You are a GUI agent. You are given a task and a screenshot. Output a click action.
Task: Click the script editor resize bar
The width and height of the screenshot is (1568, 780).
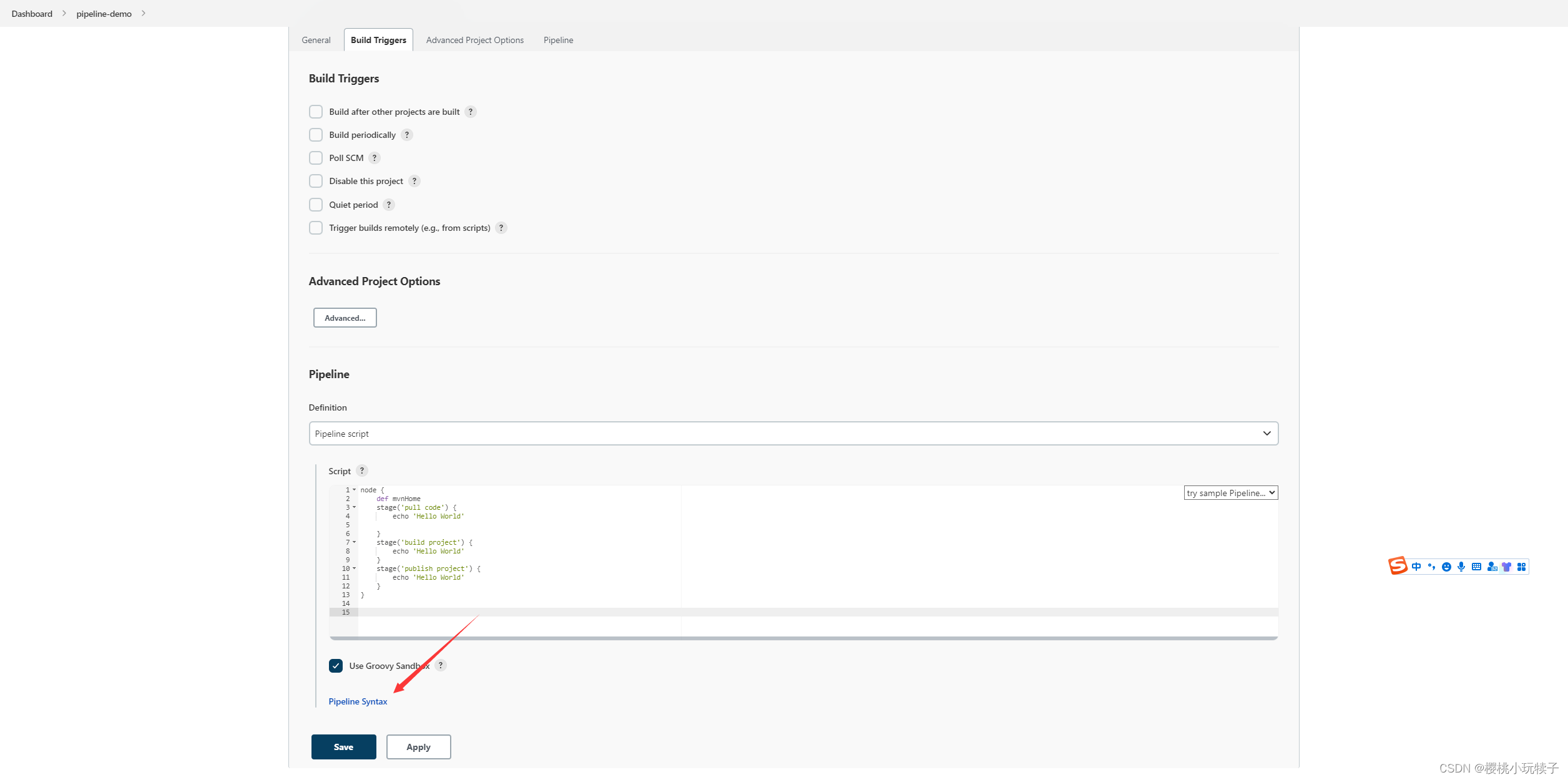point(803,638)
